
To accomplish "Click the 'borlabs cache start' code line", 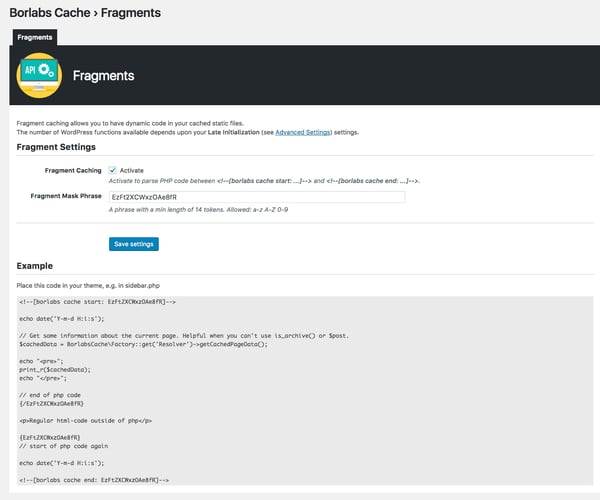I will pyautogui.click(x=97, y=302).
